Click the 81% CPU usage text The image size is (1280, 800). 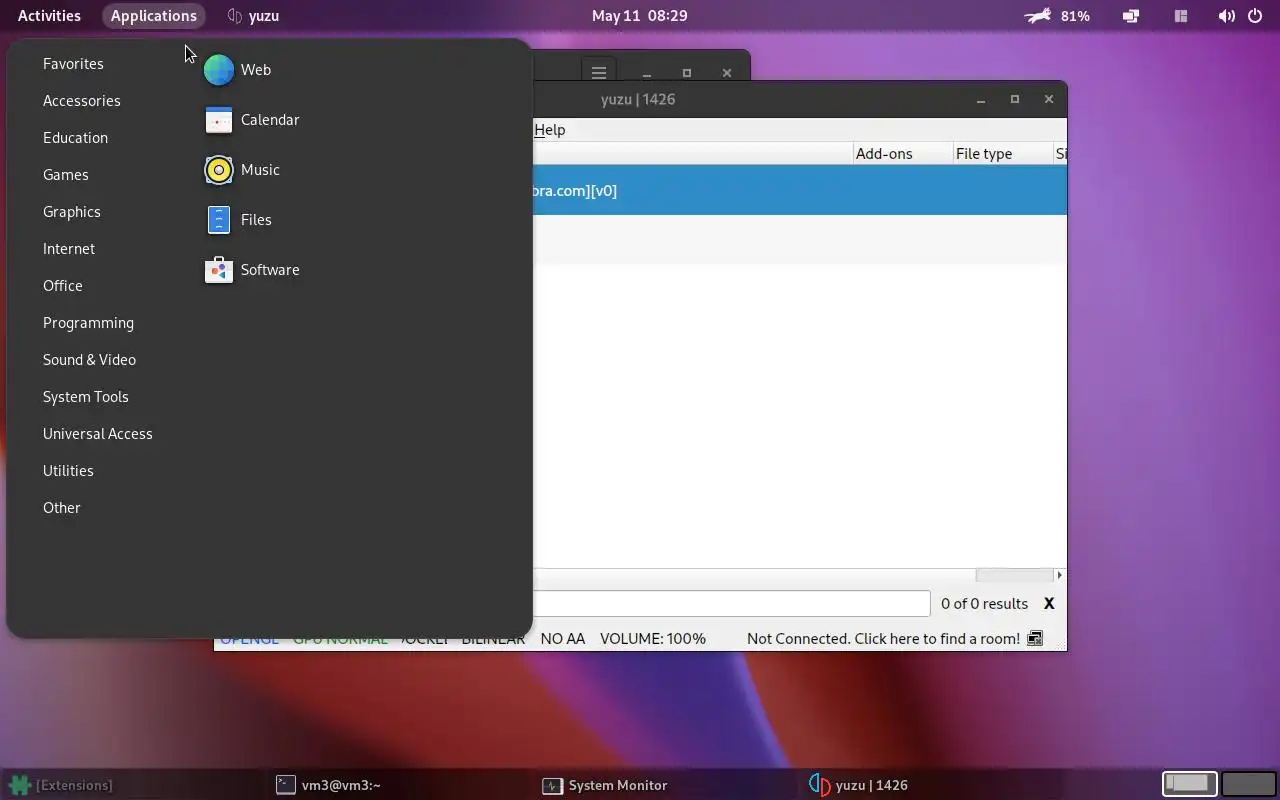pyautogui.click(x=1075, y=16)
